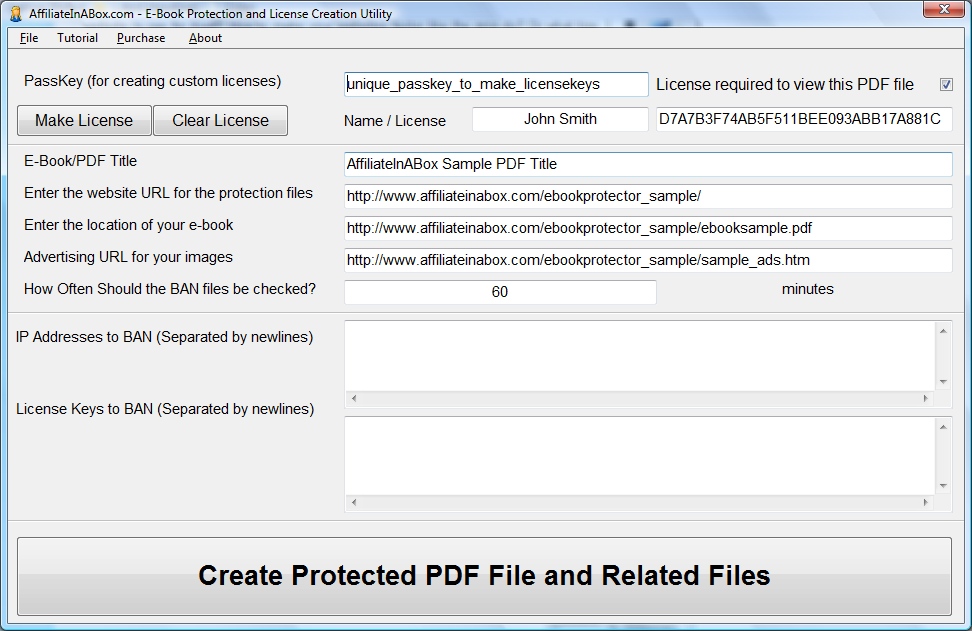The width and height of the screenshot is (972, 631).
Task: Select the license key field starting D7A7B3F7
Action: coord(804,119)
